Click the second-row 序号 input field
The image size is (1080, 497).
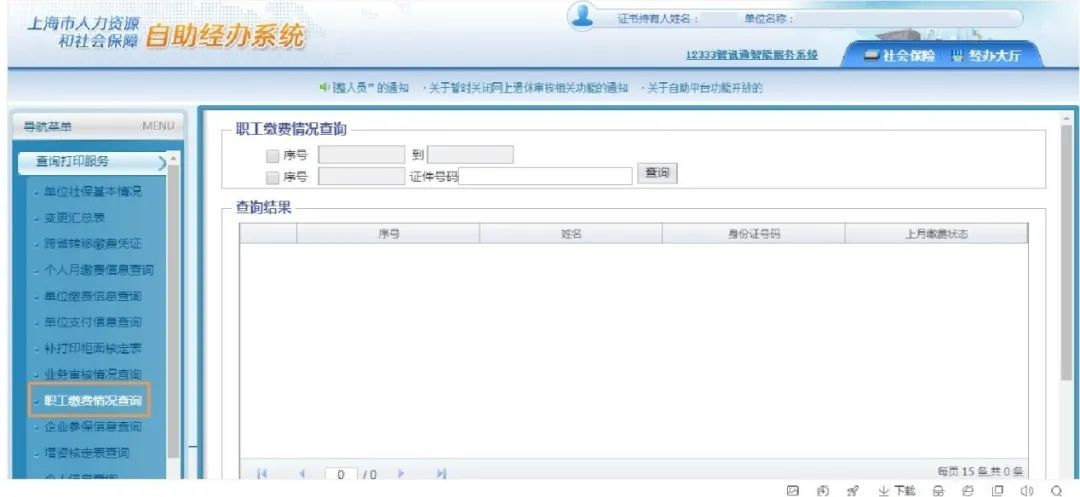(x=362, y=177)
